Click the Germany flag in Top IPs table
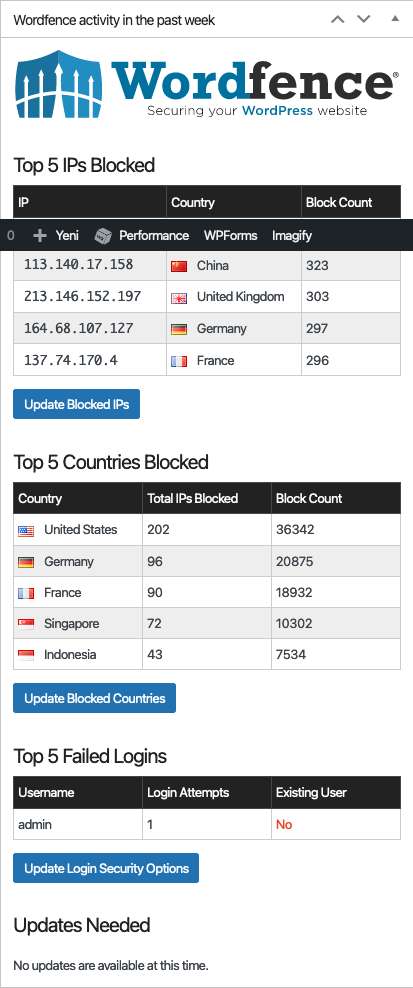Viewport: 413px width, 988px height. (179, 329)
